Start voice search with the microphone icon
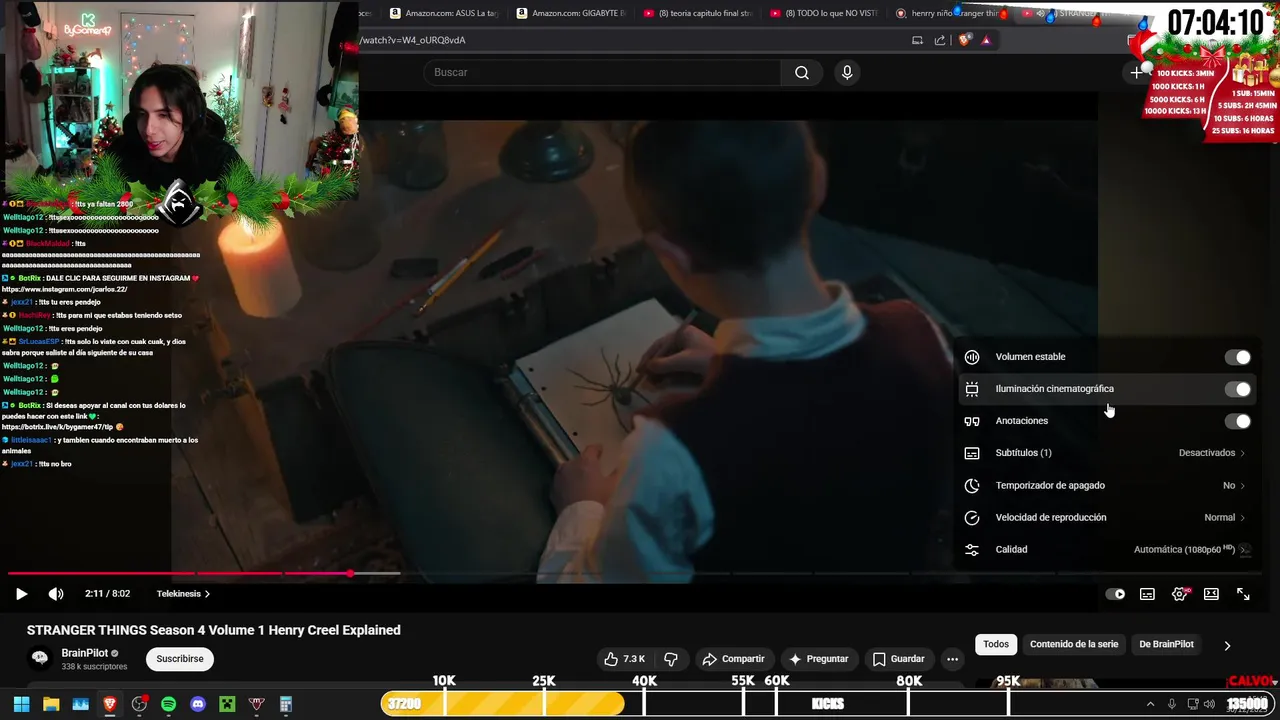1280x720 pixels. click(847, 72)
